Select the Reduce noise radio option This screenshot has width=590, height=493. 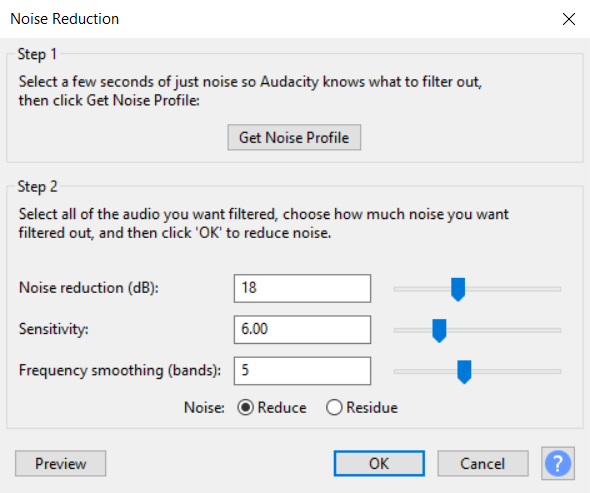pos(245,408)
